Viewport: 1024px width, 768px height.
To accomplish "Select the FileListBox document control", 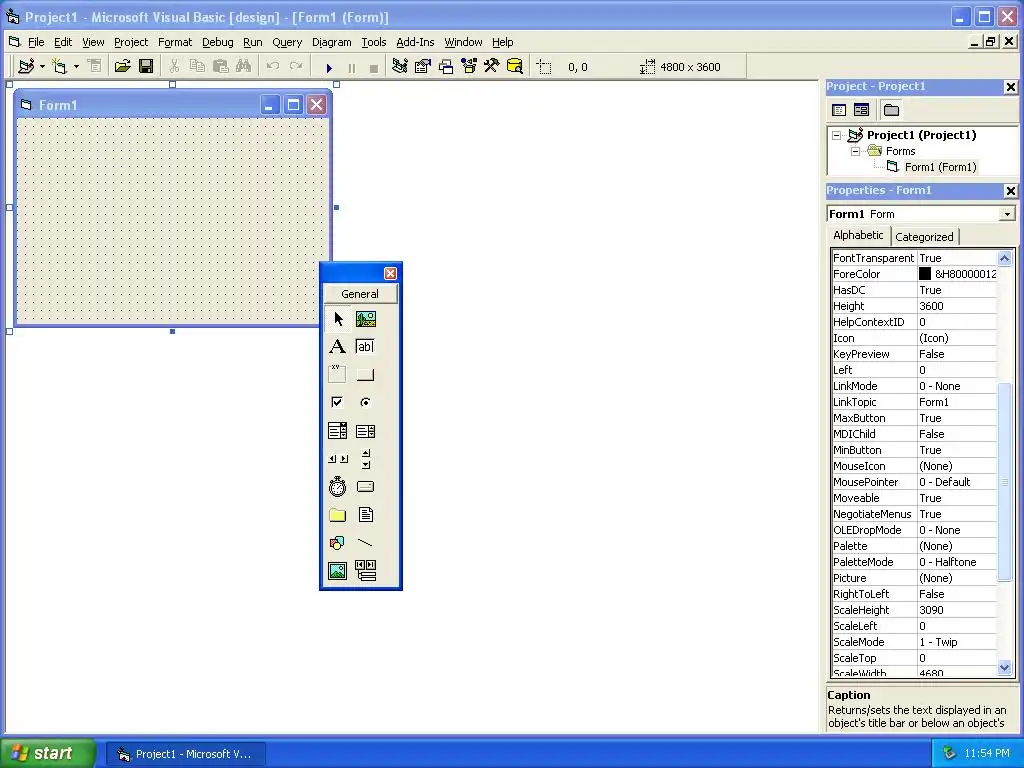I will pyautogui.click(x=366, y=515).
